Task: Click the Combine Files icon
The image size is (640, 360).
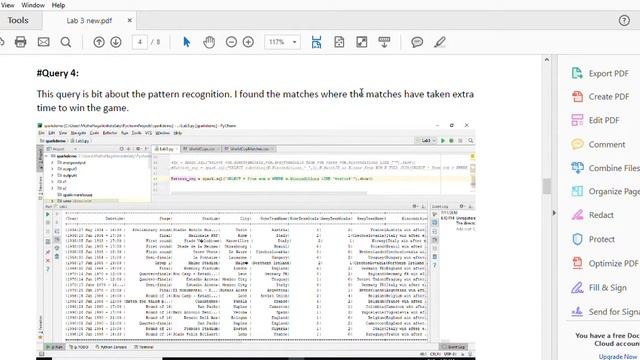Action: coord(577,168)
